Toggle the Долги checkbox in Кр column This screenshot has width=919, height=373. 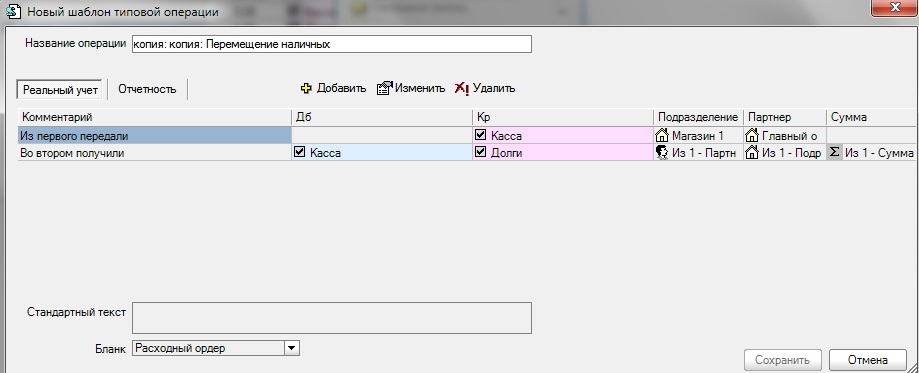click(481, 152)
